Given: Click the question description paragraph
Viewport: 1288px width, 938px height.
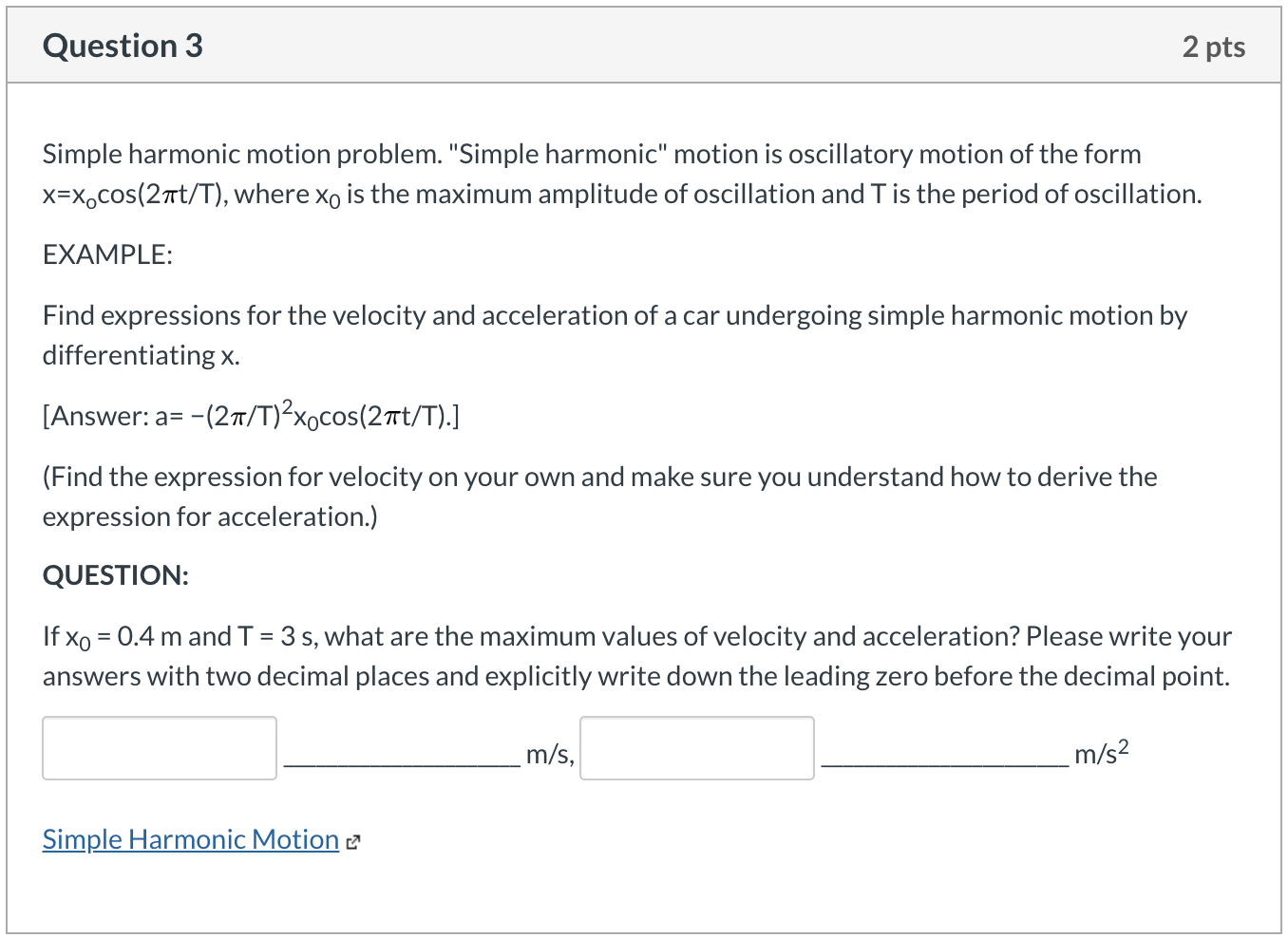Looking at the screenshot, I should [x=621, y=174].
